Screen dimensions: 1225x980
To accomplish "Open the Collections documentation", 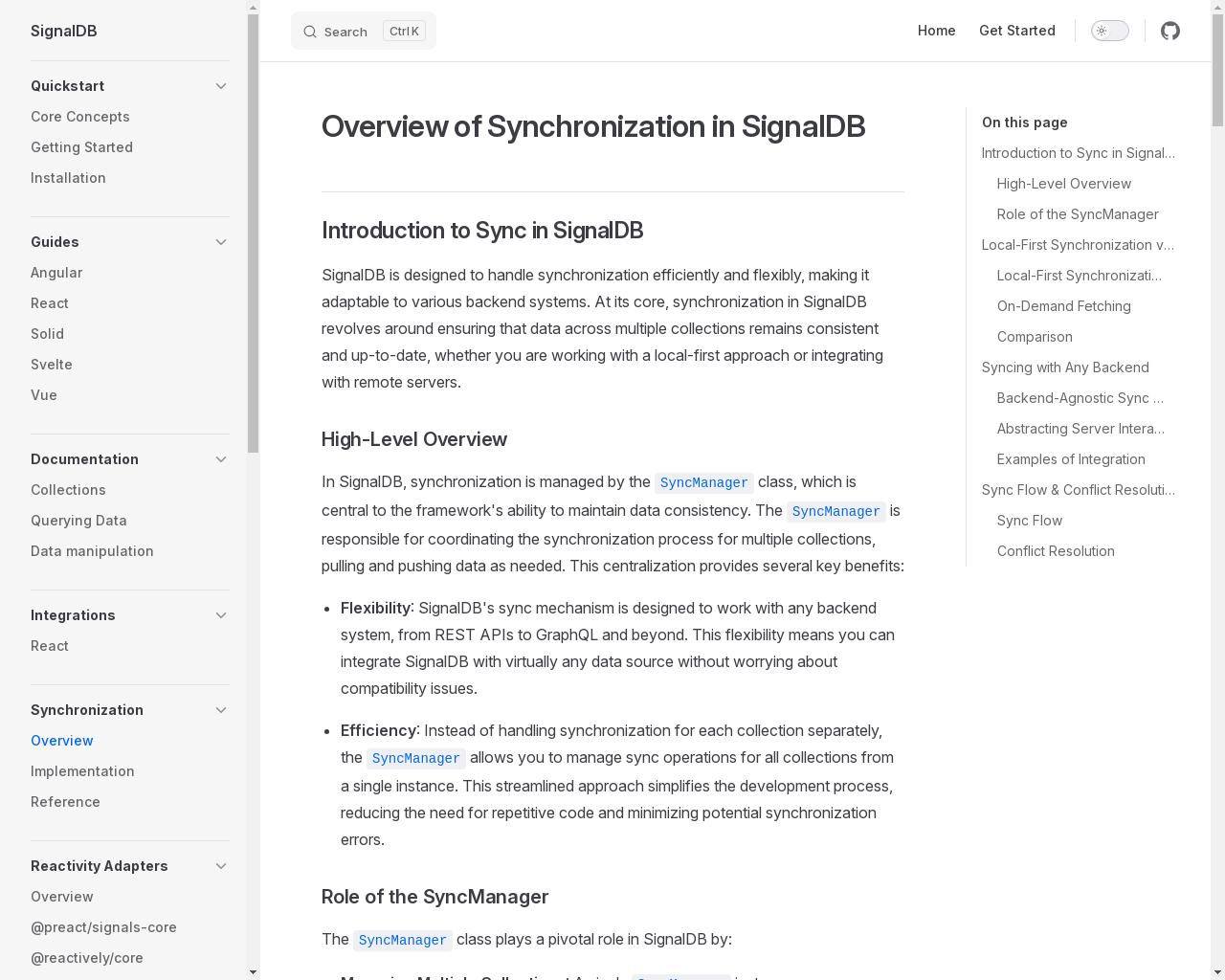I will tap(68, 490).
